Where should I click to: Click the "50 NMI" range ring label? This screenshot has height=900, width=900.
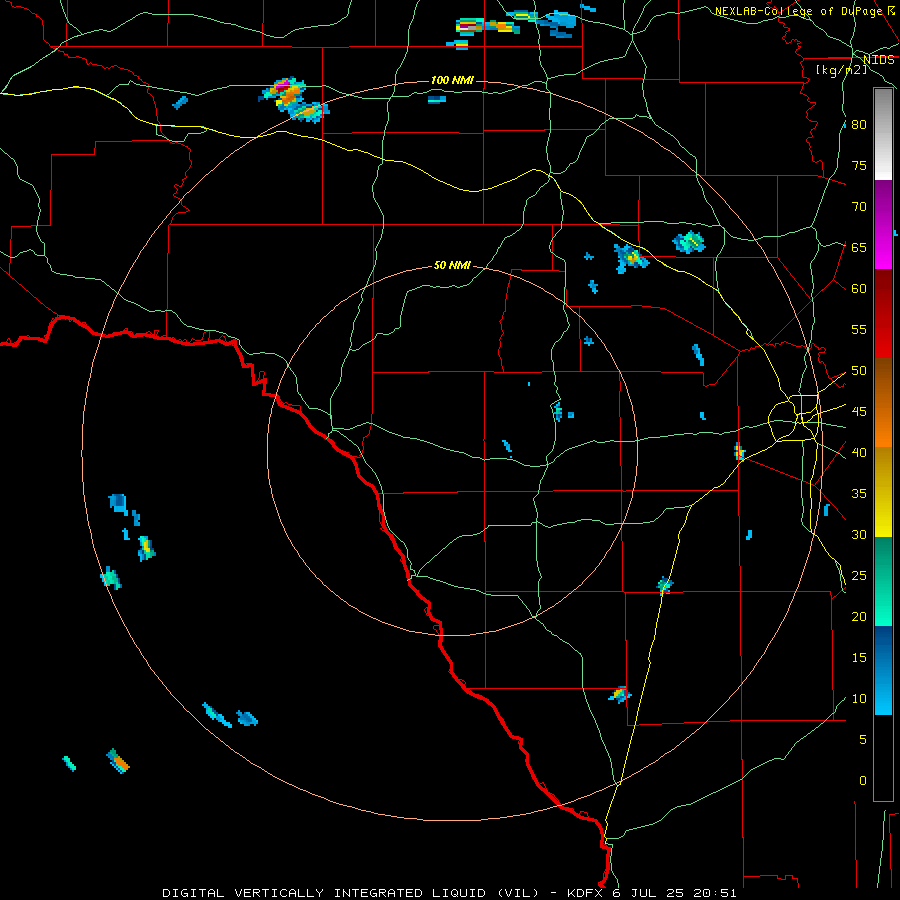452,265
